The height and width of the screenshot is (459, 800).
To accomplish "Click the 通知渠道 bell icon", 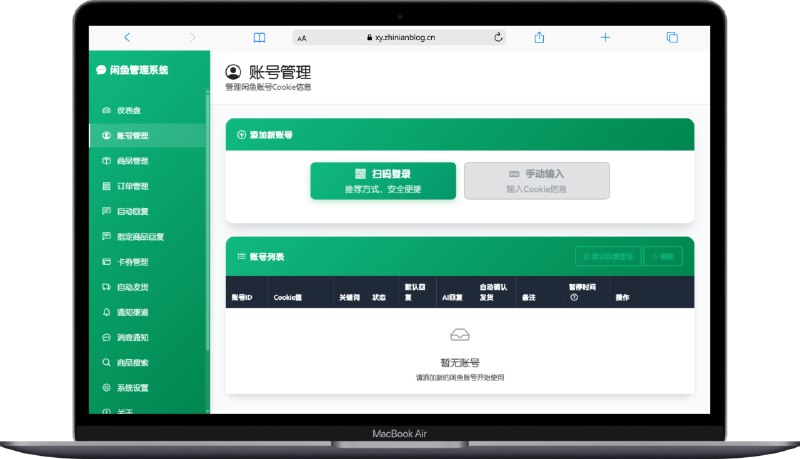I will [x=106, y=312].
